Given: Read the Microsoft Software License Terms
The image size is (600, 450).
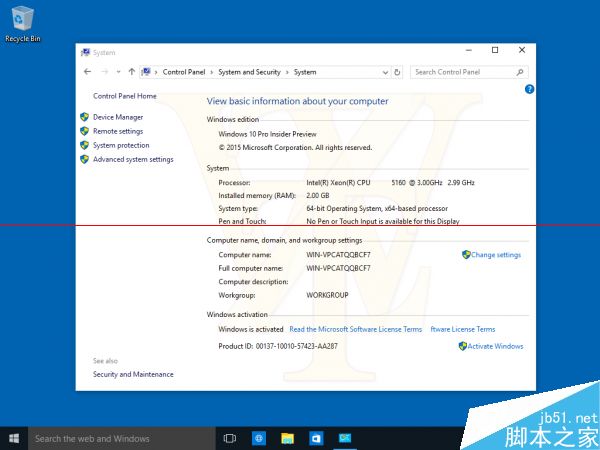Looking at the screenshot, I should pos(355,329).
